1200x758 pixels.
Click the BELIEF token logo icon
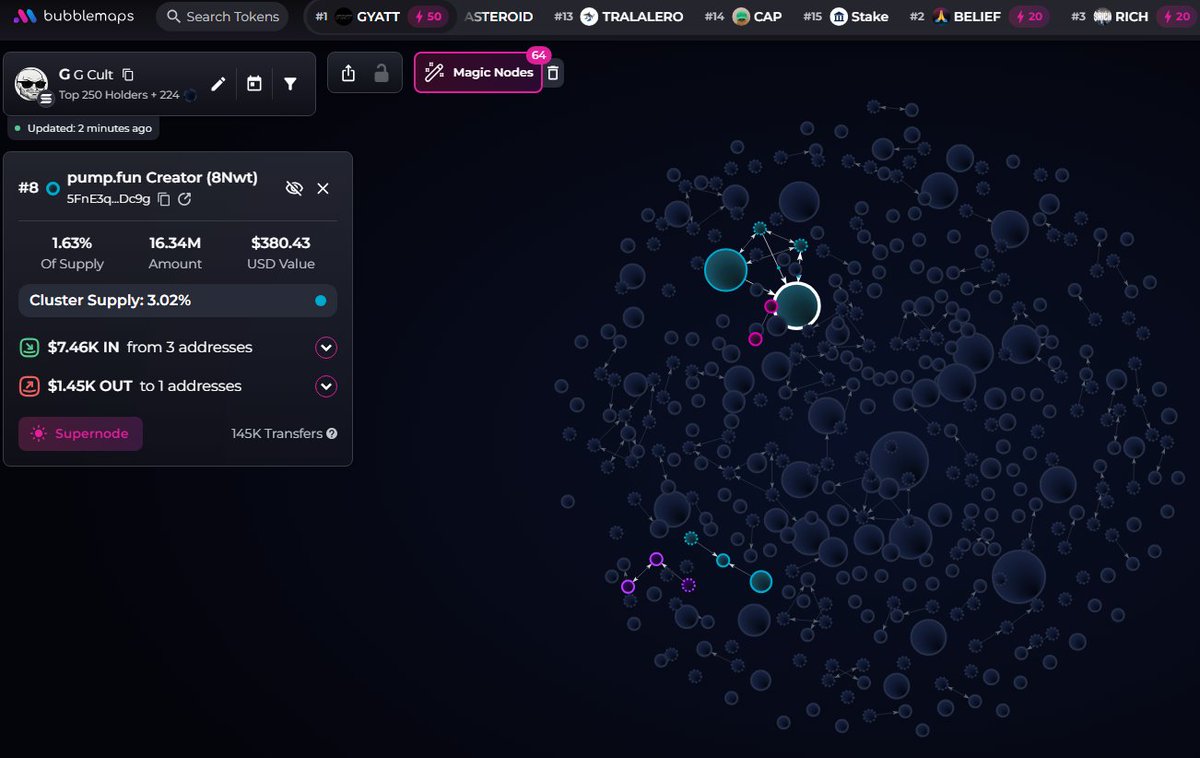(x=940, y=16)
